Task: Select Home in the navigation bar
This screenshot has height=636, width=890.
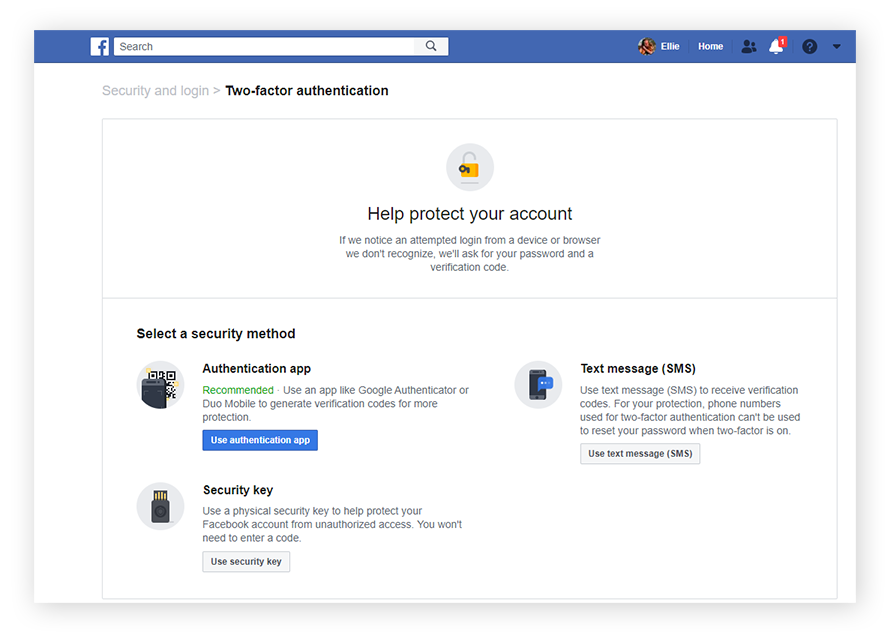Action: click(710, 46)
